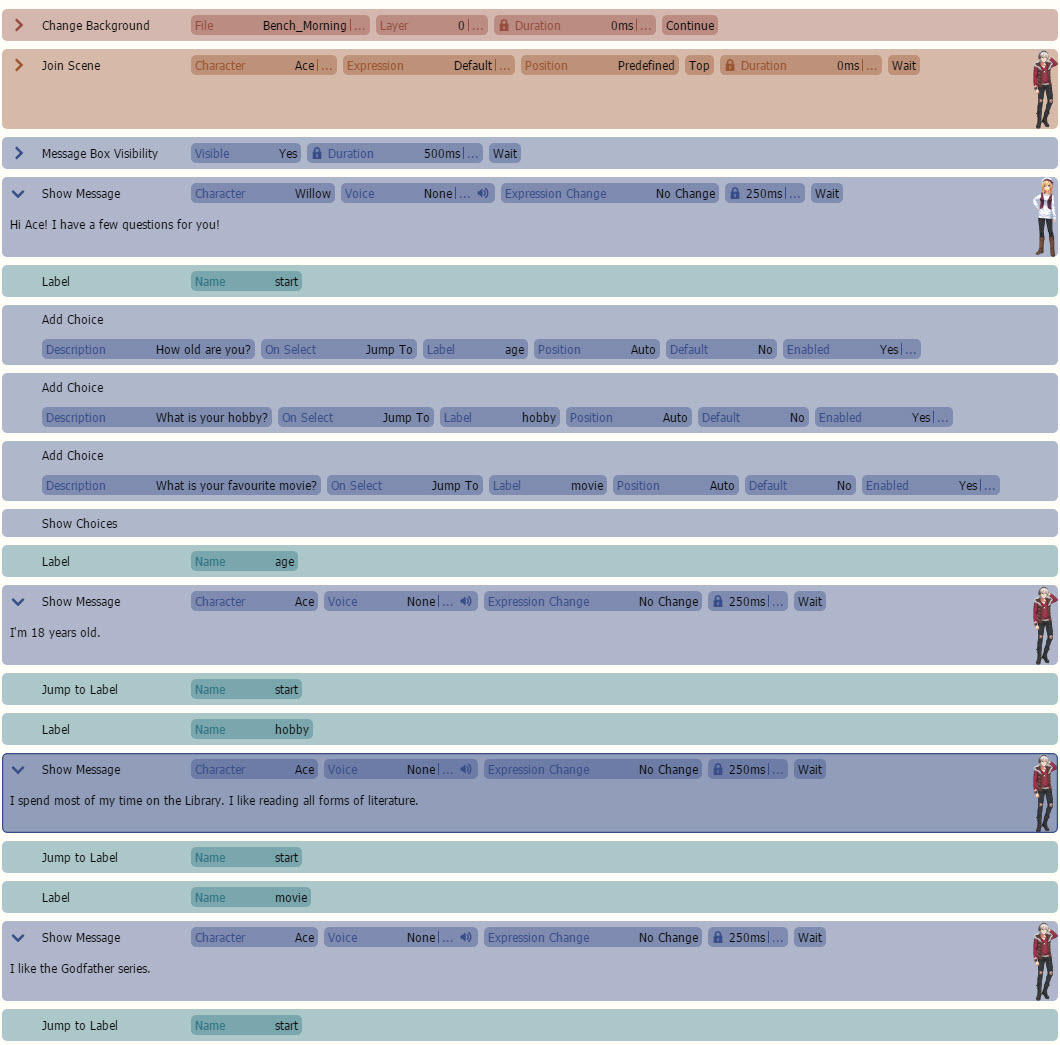
Task: Click lock icon in the Godfather message row
Action: coord(718,938)
